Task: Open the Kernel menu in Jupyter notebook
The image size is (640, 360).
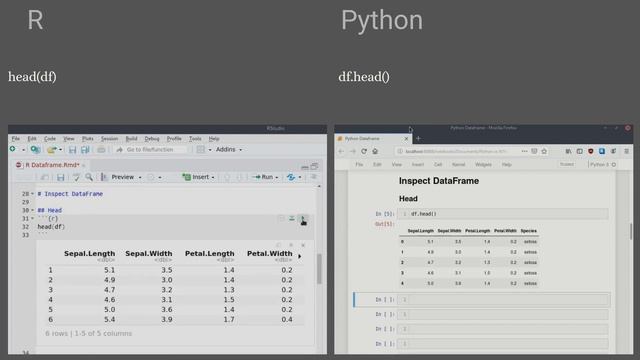Action: click(x=458, y=164)
